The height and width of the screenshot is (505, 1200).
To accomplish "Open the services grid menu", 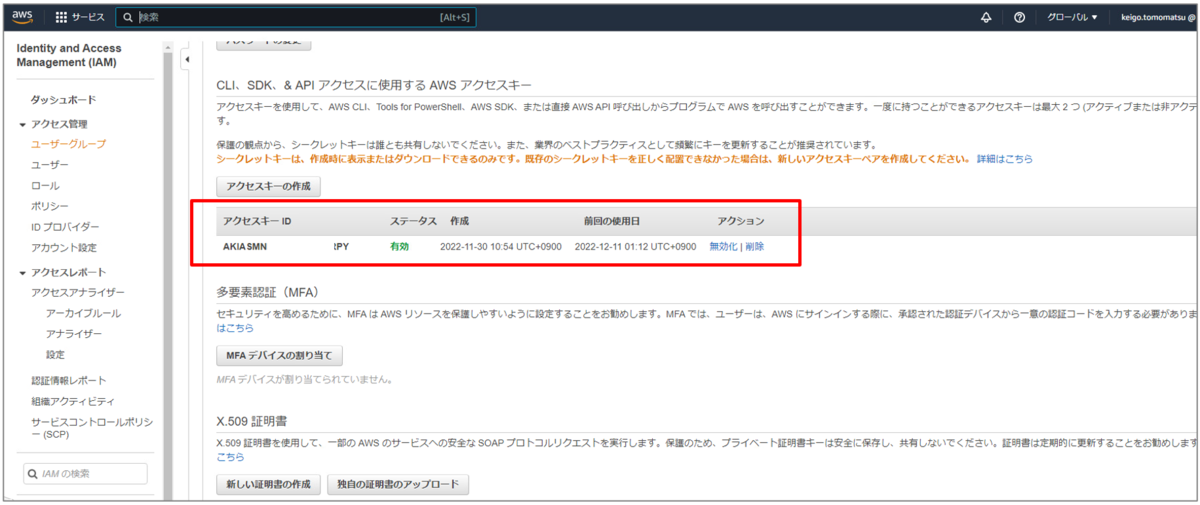I will pyautogui.click(x=61, y=18).
